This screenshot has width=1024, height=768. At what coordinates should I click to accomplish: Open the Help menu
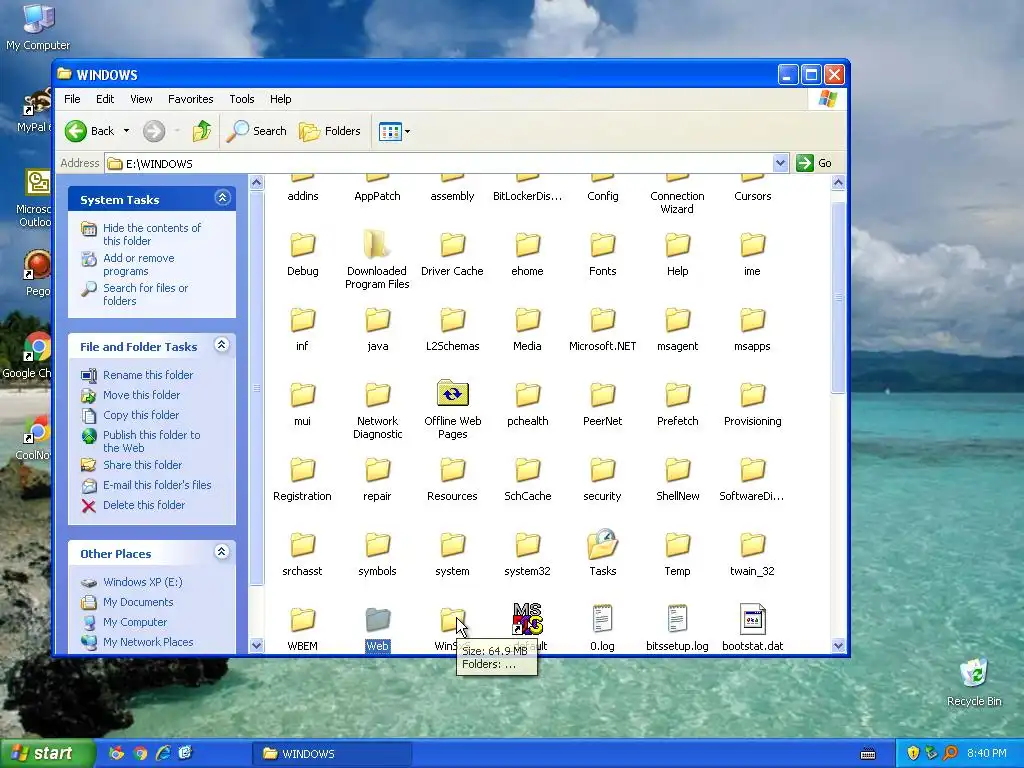(x=281, y=99)
